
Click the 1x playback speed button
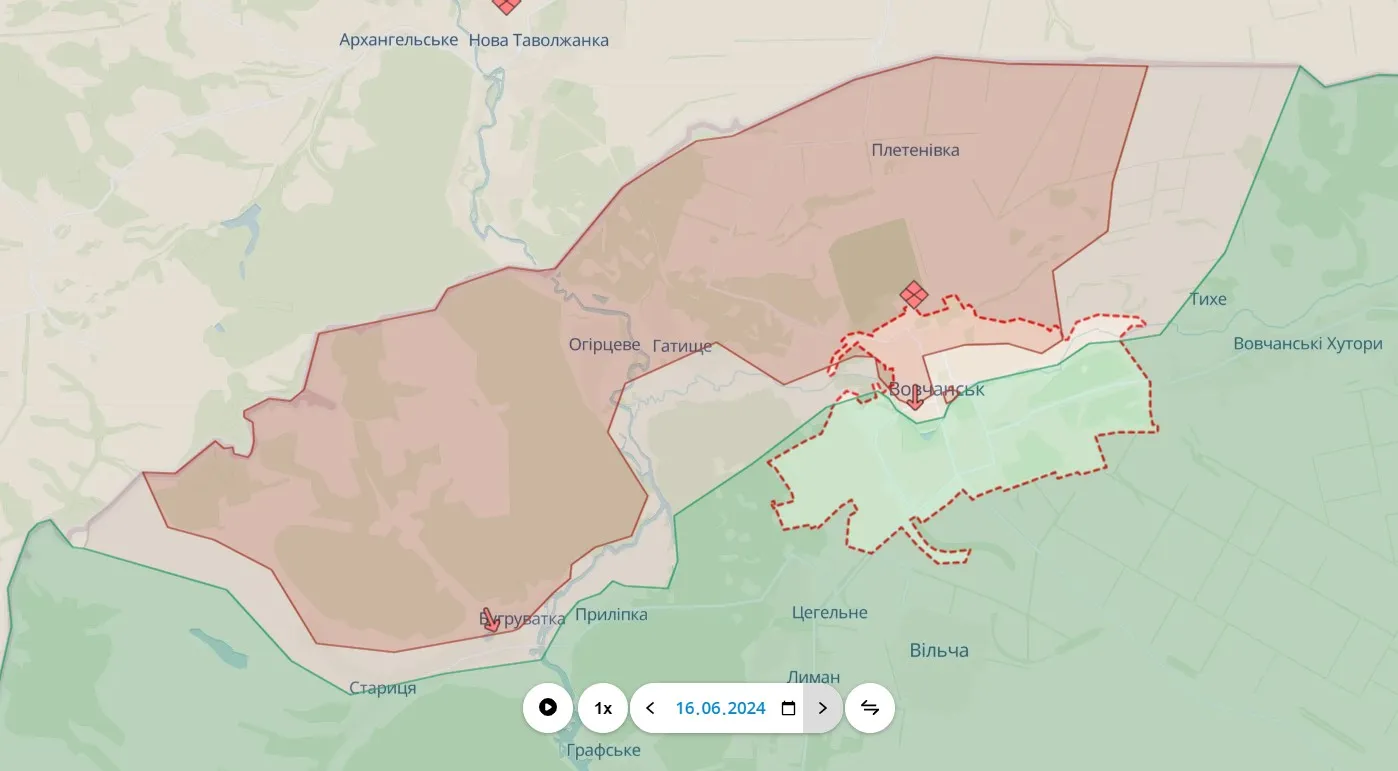tap(603, 707)
